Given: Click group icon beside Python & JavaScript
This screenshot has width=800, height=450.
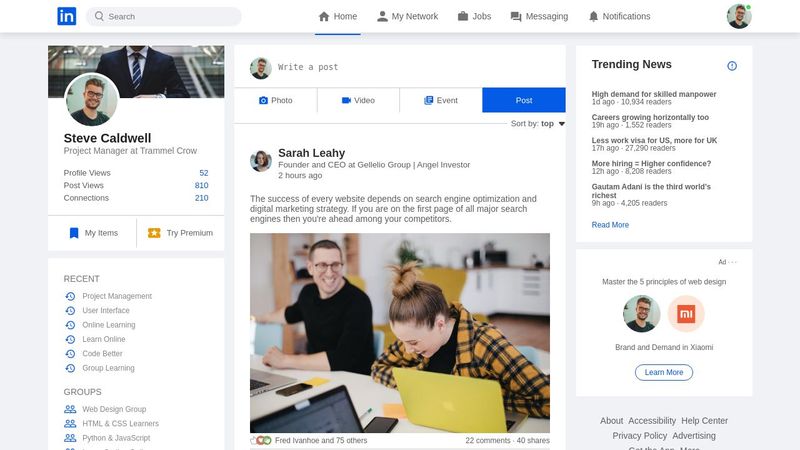Looking at the screenshot, I should (x=70, y=438).
